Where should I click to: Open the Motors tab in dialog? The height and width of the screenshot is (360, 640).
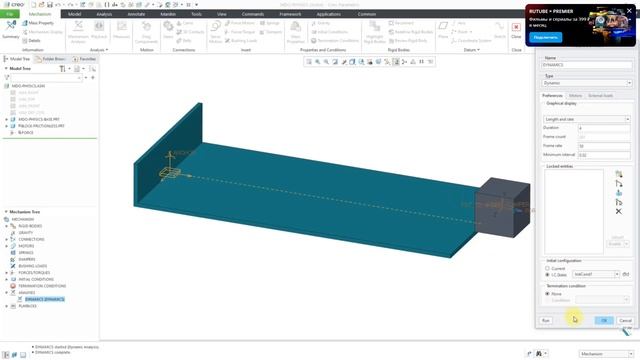coord(575,96)
